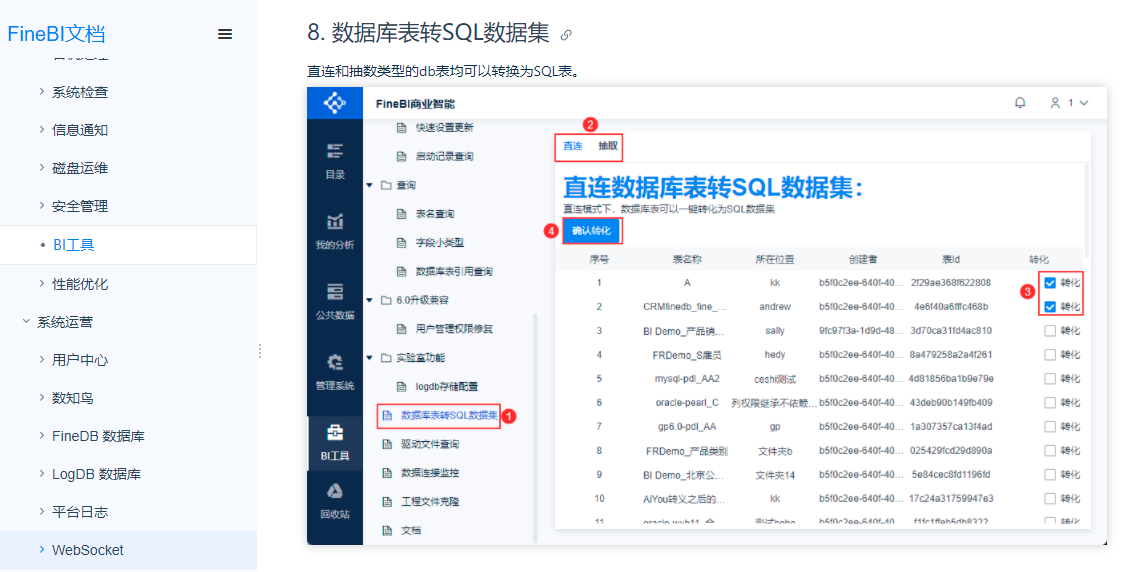The width and height of the screenshot is (1130, 572).
Task: Copy the section 8 anchor link icon
Action: pyautogui.click(x=566, y=35)
